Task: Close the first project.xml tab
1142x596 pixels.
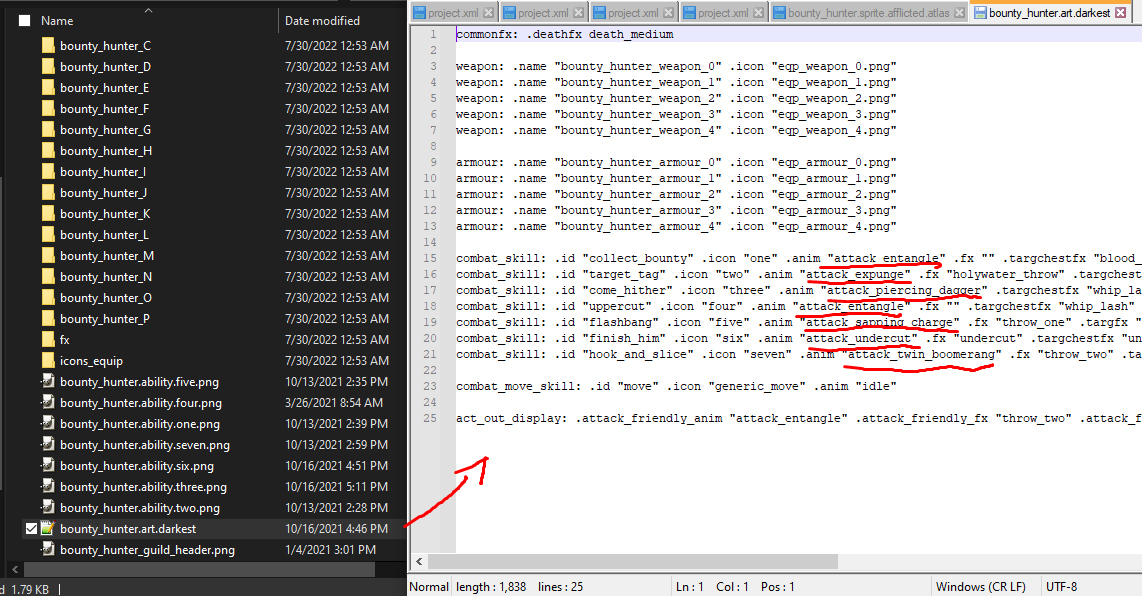Action: point(488,12)
